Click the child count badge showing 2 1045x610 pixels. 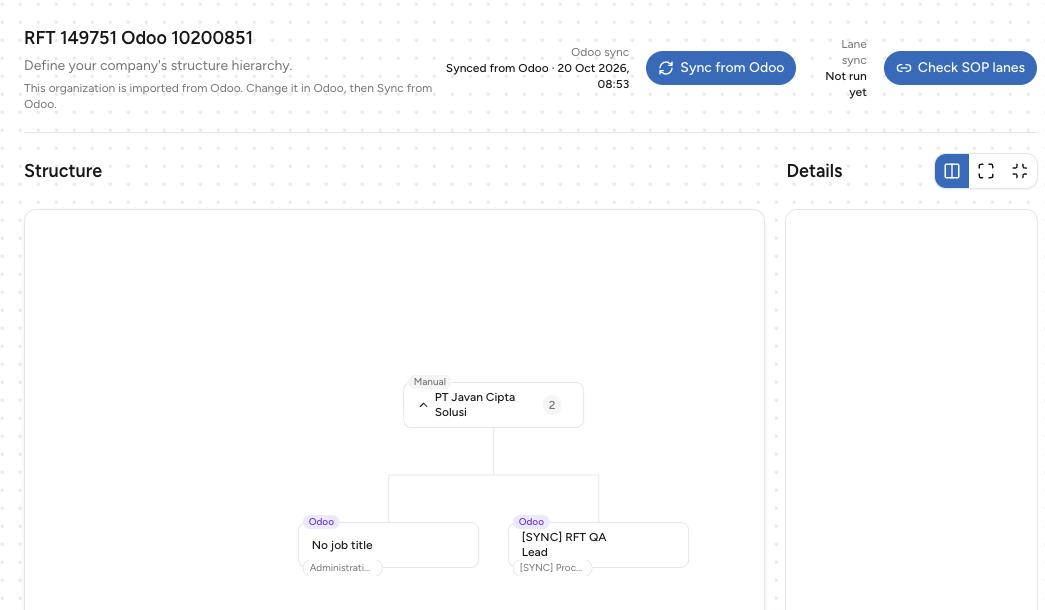pyautogui.click(x=552, y=405)
